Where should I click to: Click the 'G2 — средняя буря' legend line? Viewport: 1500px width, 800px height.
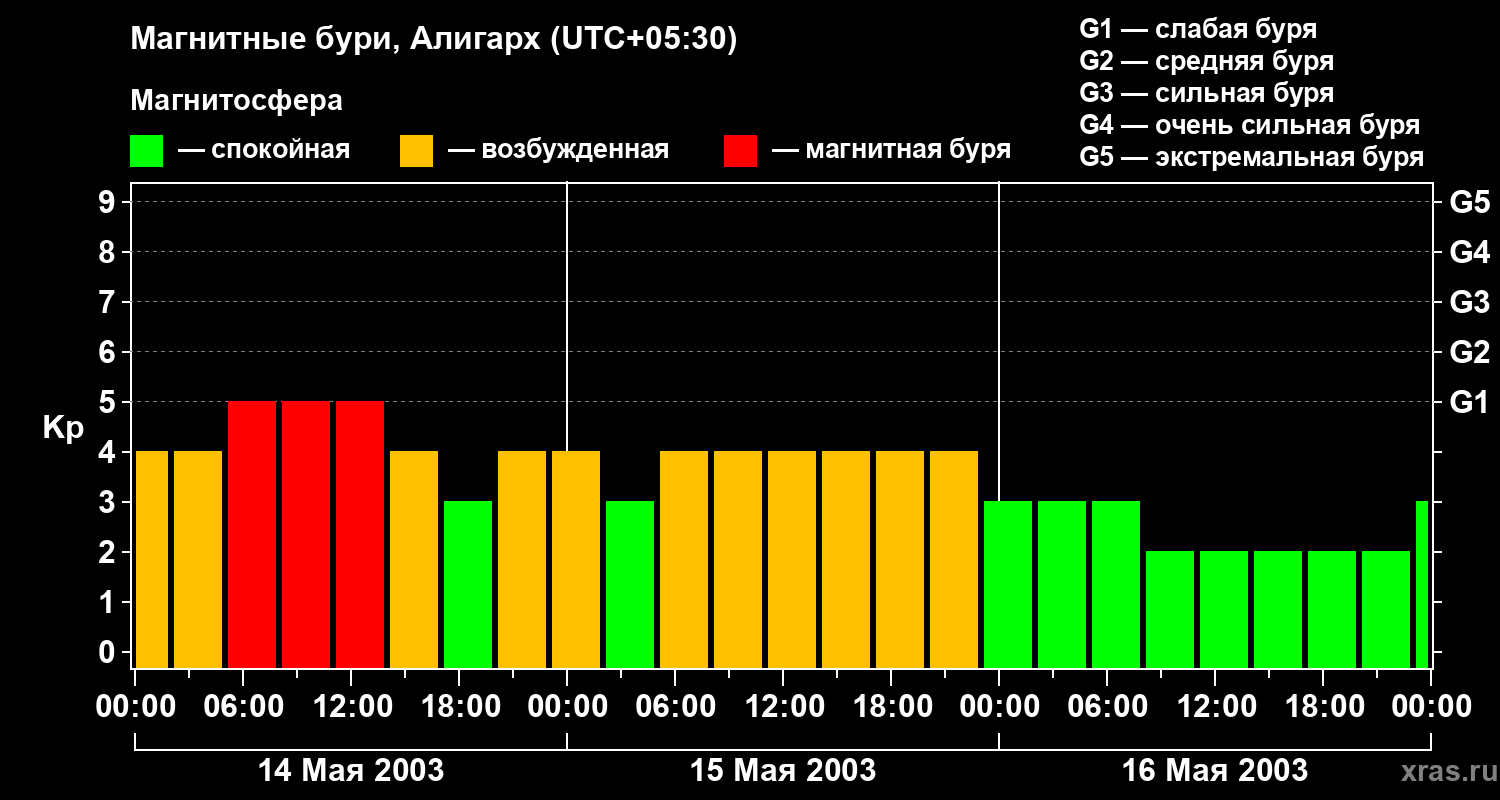(x=1206, y=61)
